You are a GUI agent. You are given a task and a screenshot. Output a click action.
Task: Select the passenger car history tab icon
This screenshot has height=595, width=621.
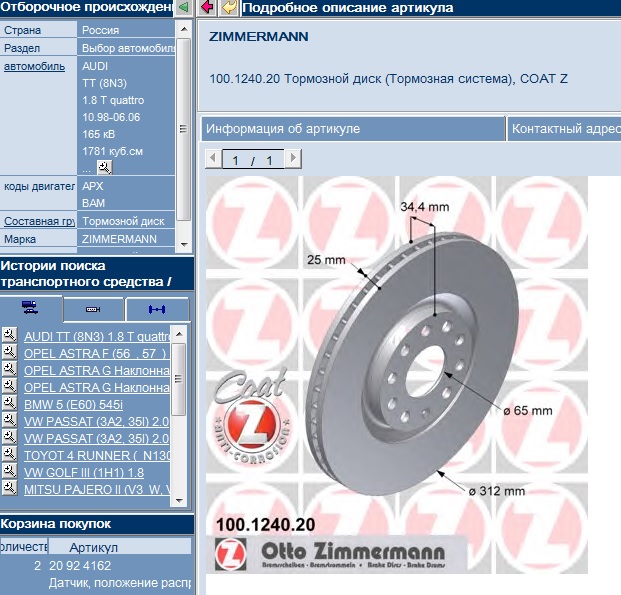(x=30, y=307)
